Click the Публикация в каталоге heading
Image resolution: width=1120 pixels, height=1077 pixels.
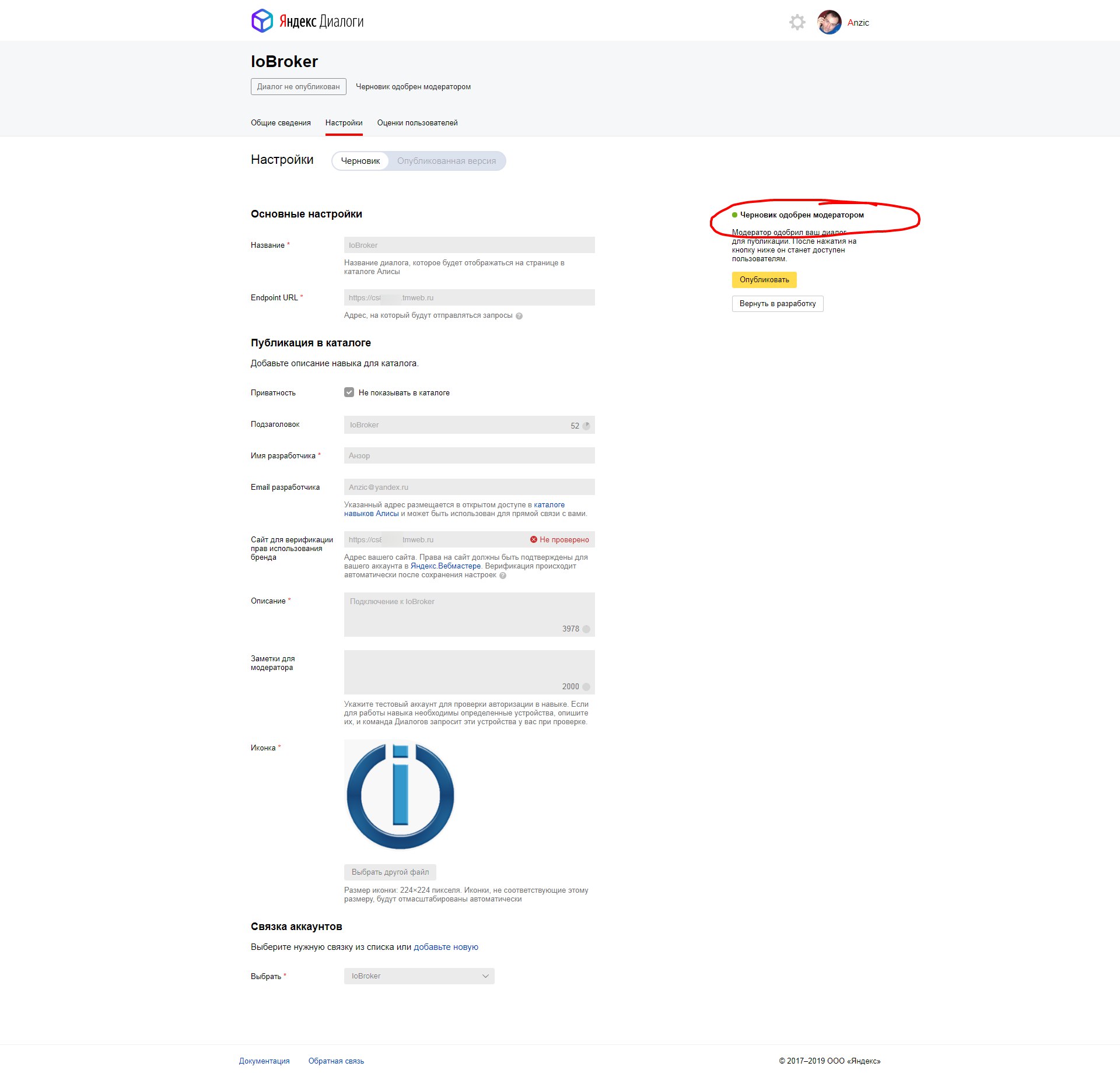tap(311, 343)
